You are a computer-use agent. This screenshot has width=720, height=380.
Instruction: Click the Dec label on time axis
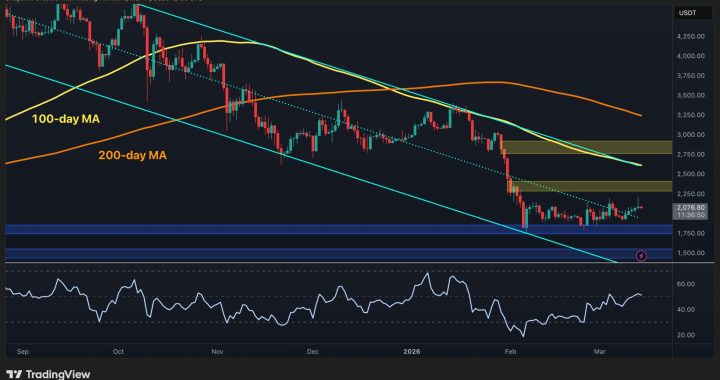pos(313,352)
